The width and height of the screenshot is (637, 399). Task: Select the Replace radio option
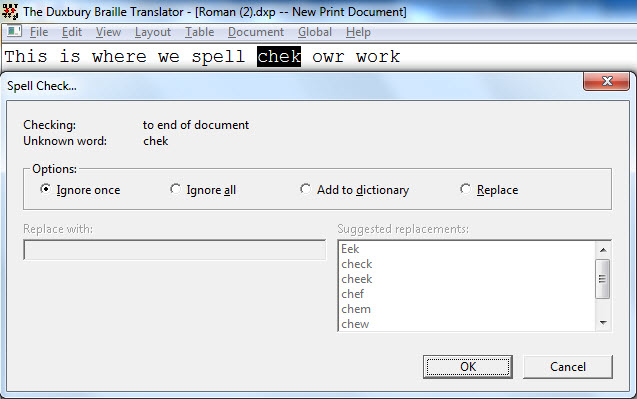[489, 190]
